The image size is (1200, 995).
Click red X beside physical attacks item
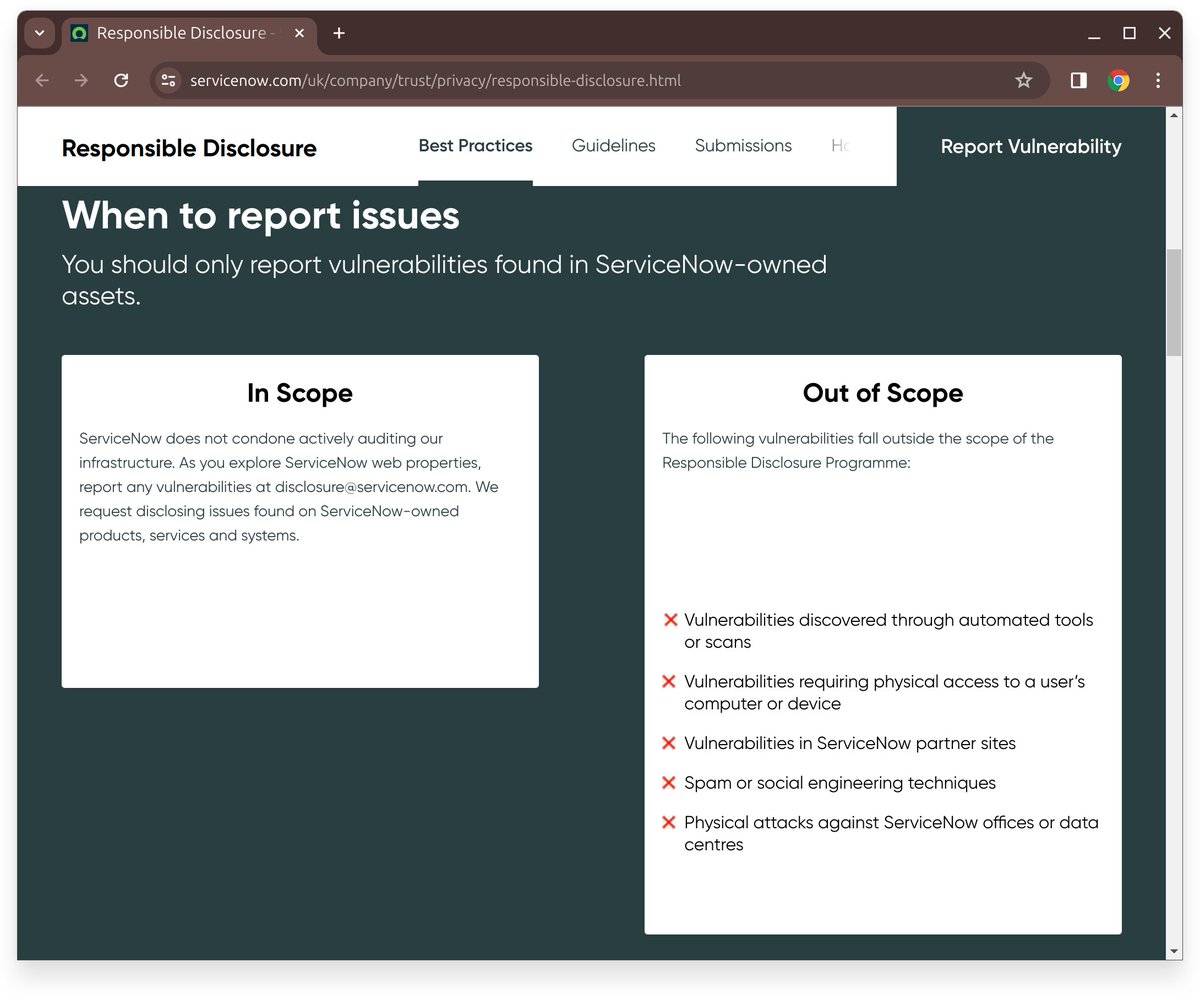670,823
